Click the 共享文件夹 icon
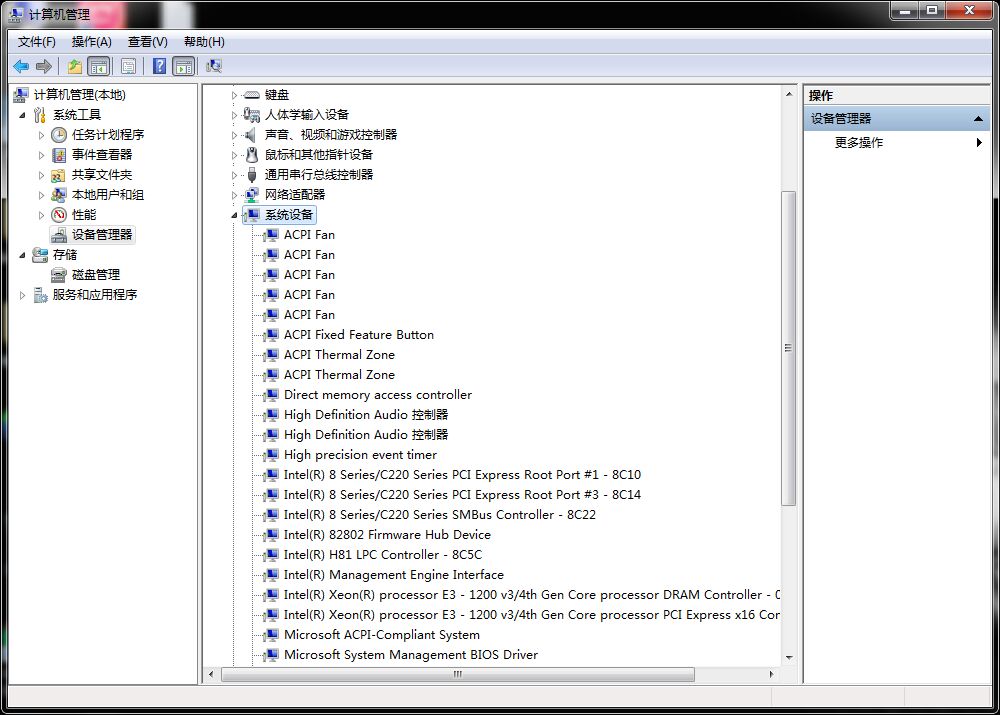1000x715 pixels. [x=59, y=175]
